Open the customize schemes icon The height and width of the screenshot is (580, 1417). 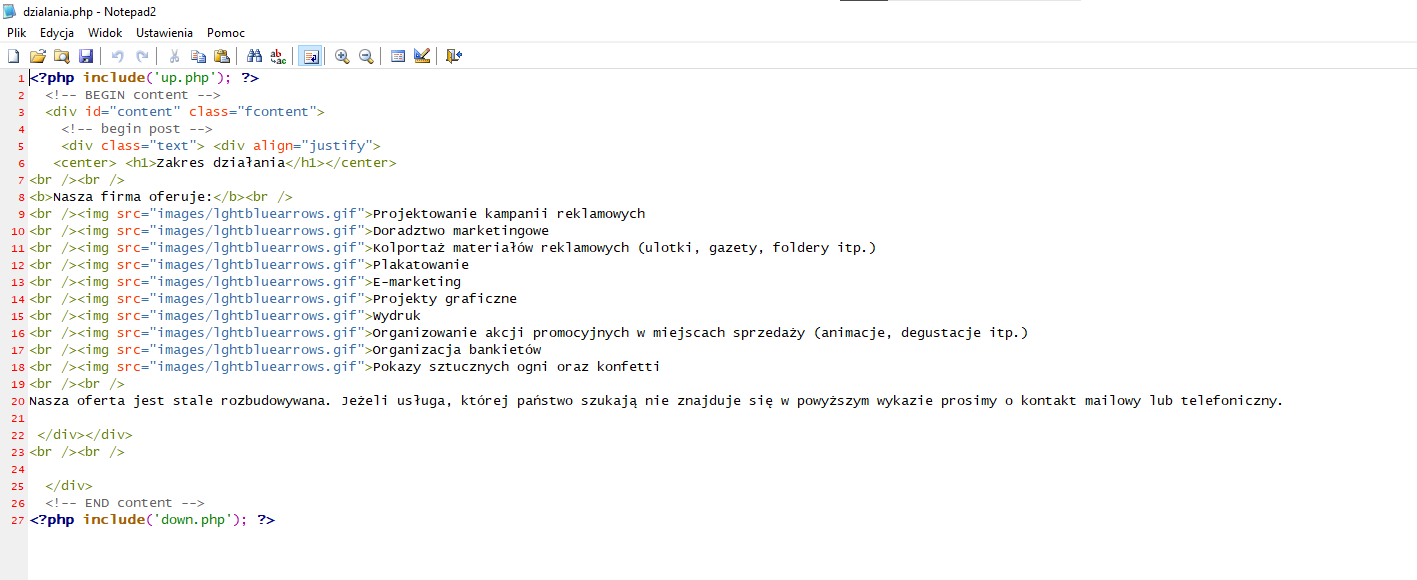coord(422,56)
